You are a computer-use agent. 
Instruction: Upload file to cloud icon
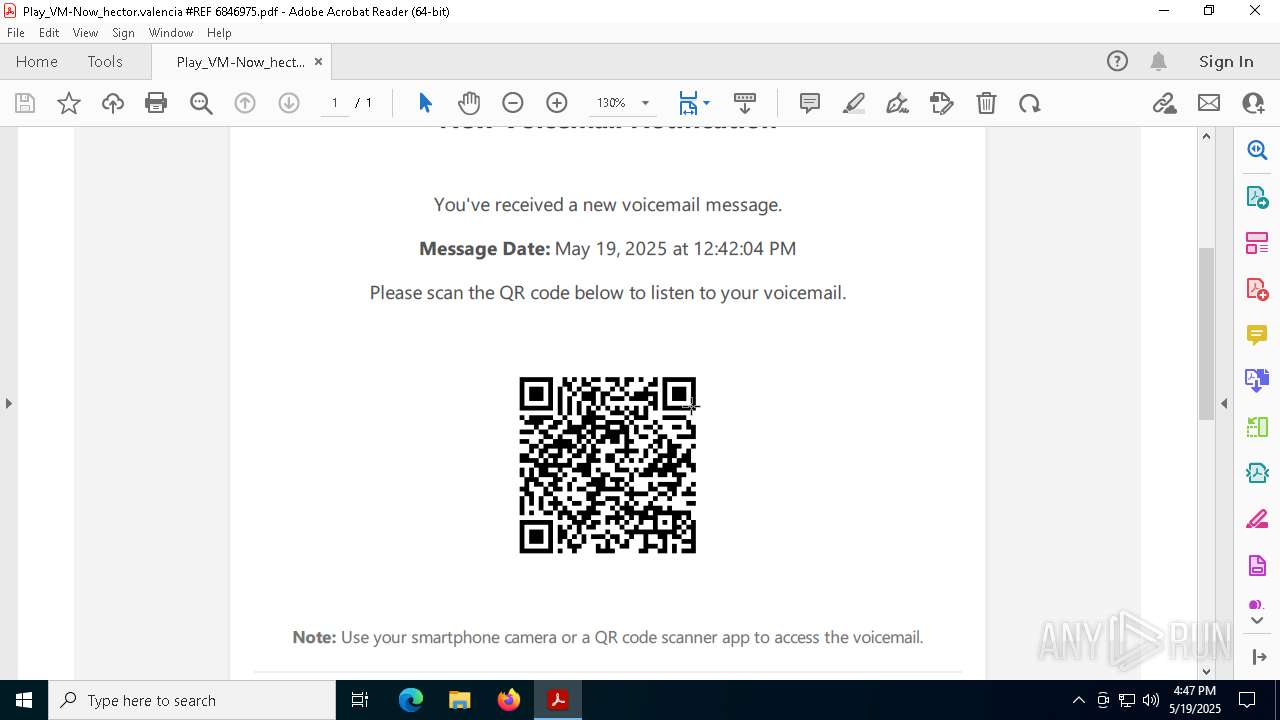[x=113, y=103]
